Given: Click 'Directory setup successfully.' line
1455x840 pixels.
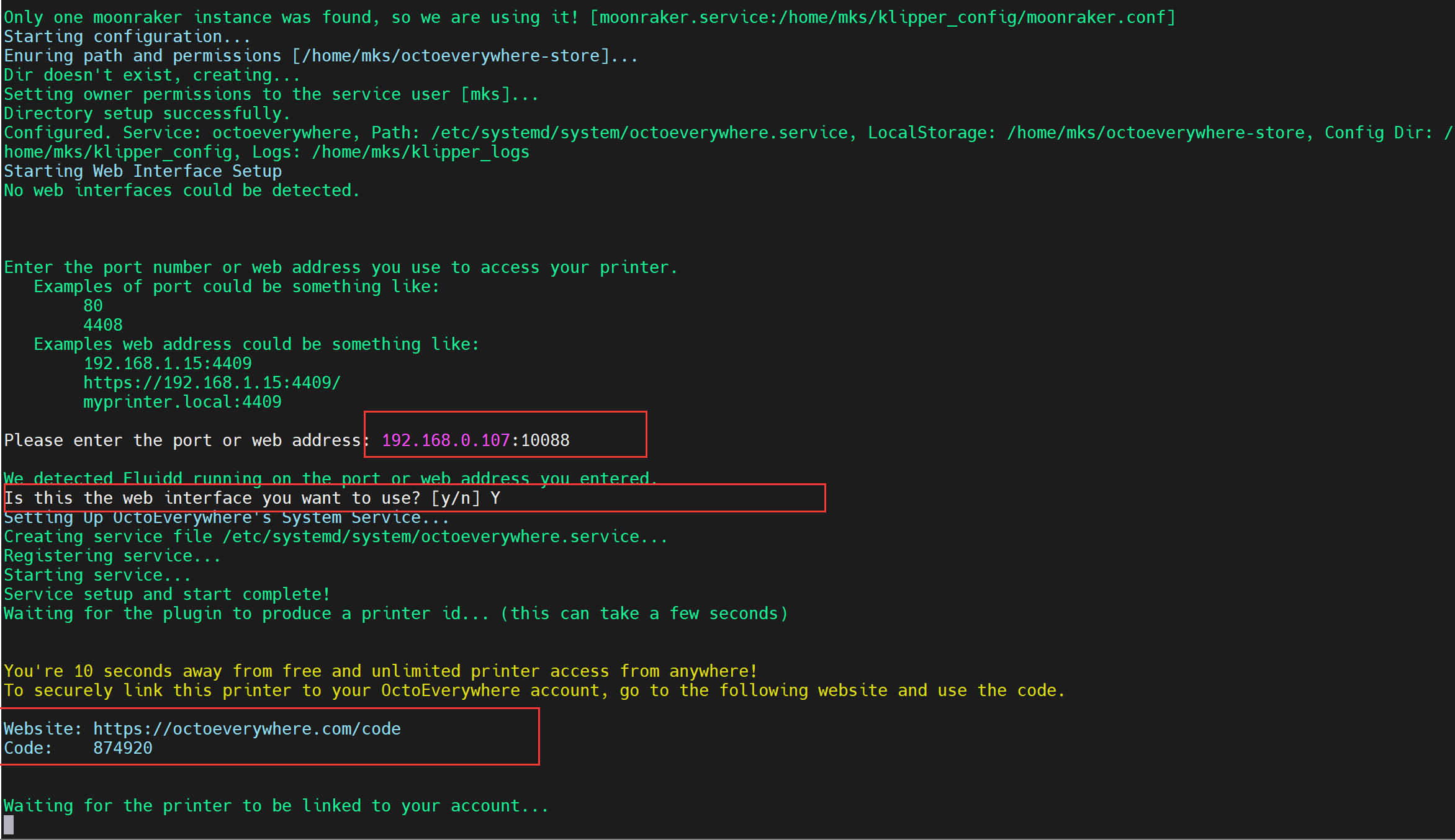Looking at the screenshot, I should coord(147,114).
